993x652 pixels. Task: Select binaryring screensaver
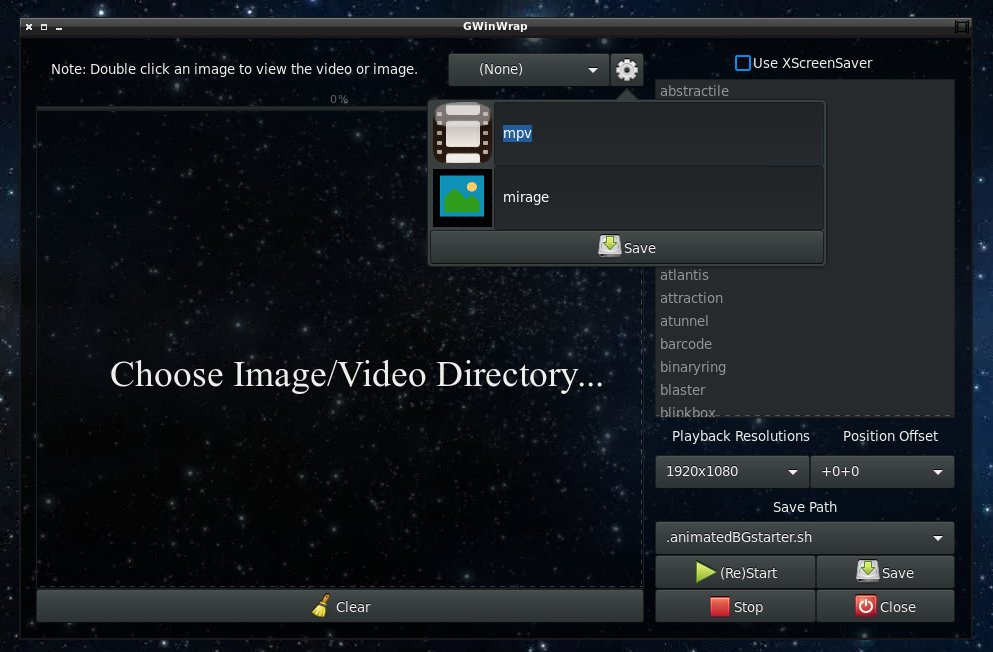pyautogui.click(x=804, y=367)
